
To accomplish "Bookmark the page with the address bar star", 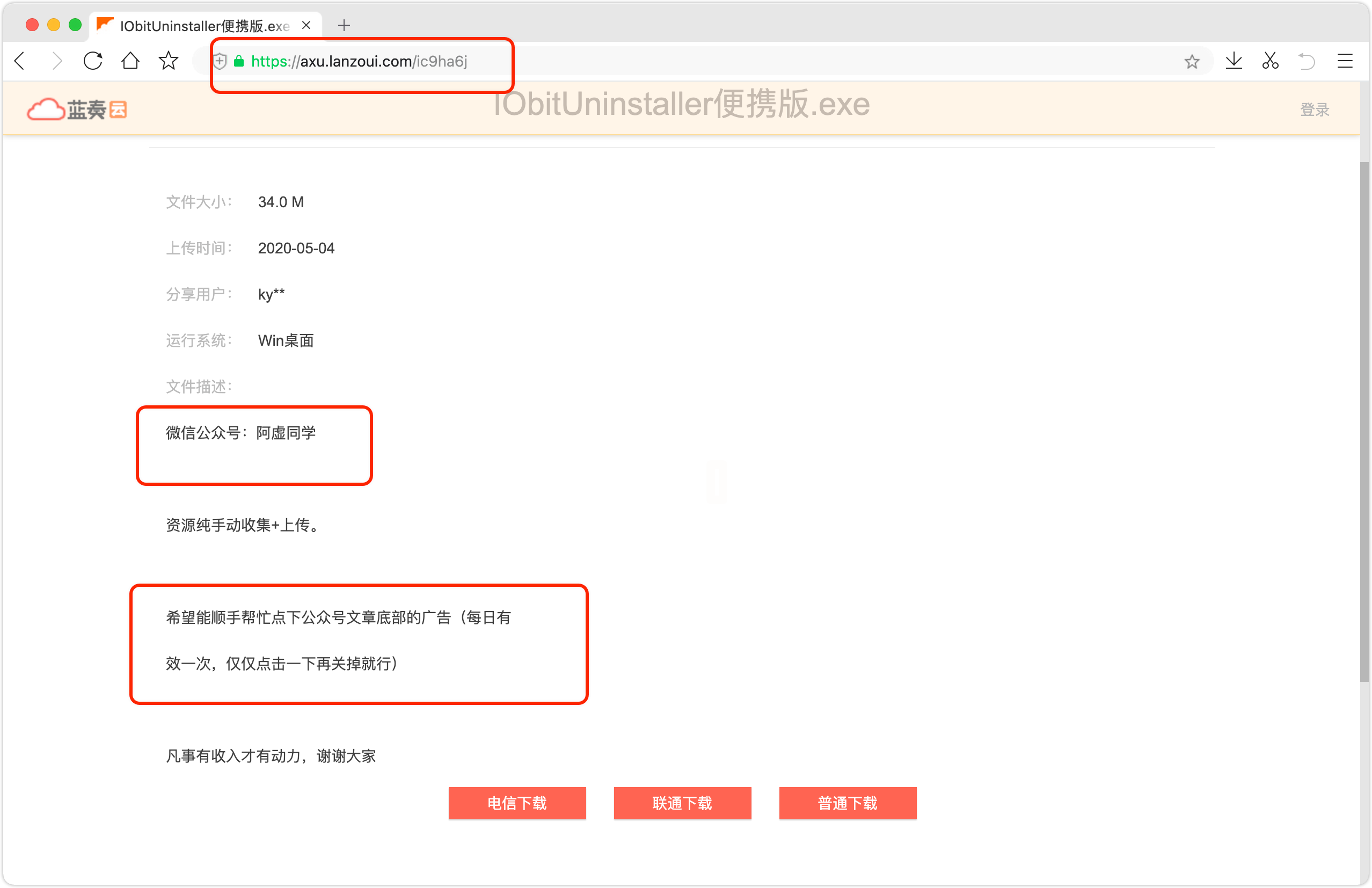I will [1192, 61].
